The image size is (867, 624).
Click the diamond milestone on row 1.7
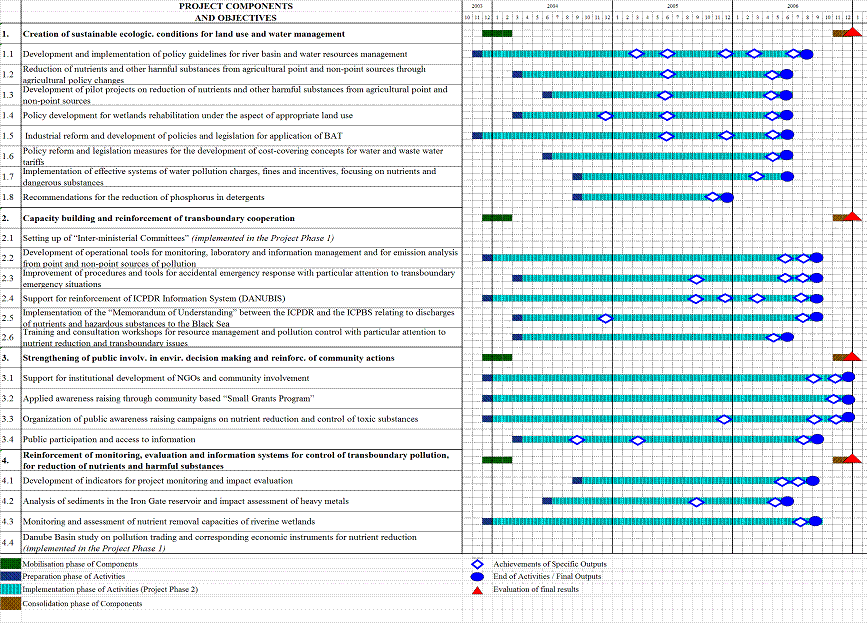(756, 176)
